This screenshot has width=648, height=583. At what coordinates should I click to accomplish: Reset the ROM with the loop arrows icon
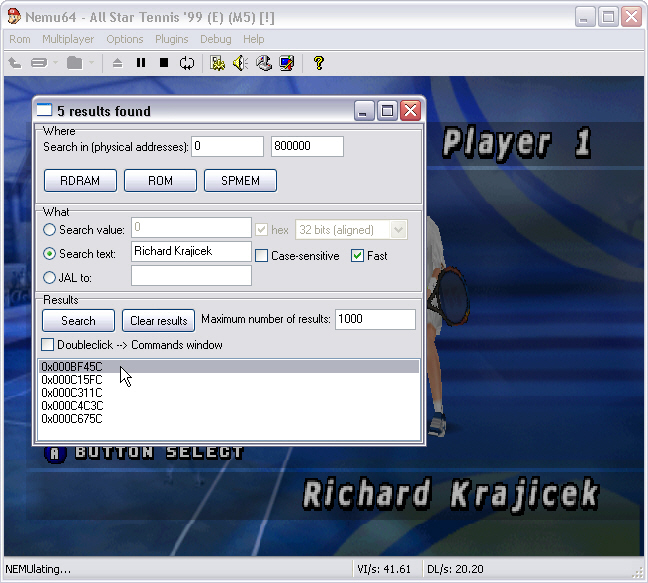tap(187, 63)
